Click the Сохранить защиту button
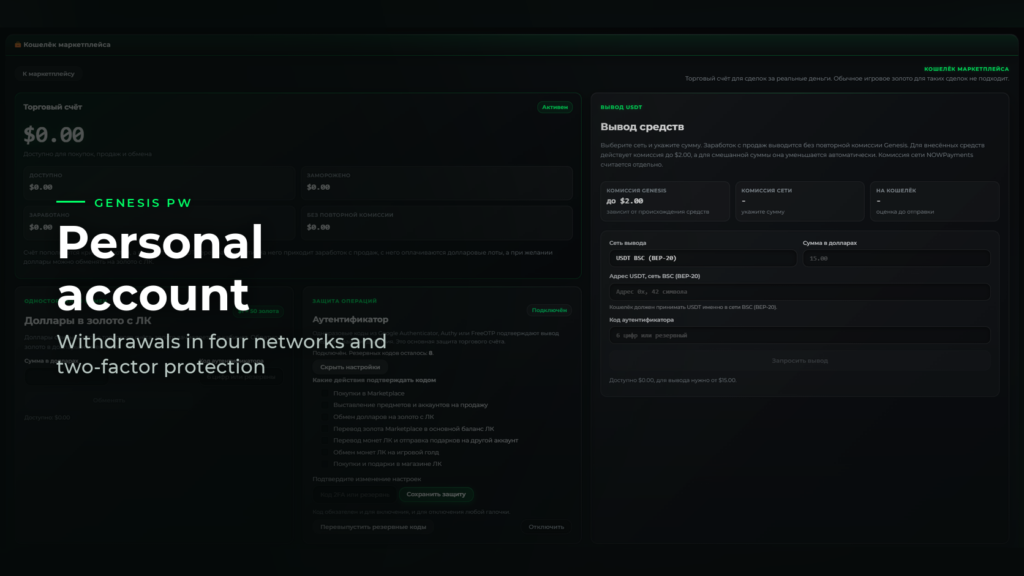The height and width of the screenshot is (576, 1024). click(436, 494)
